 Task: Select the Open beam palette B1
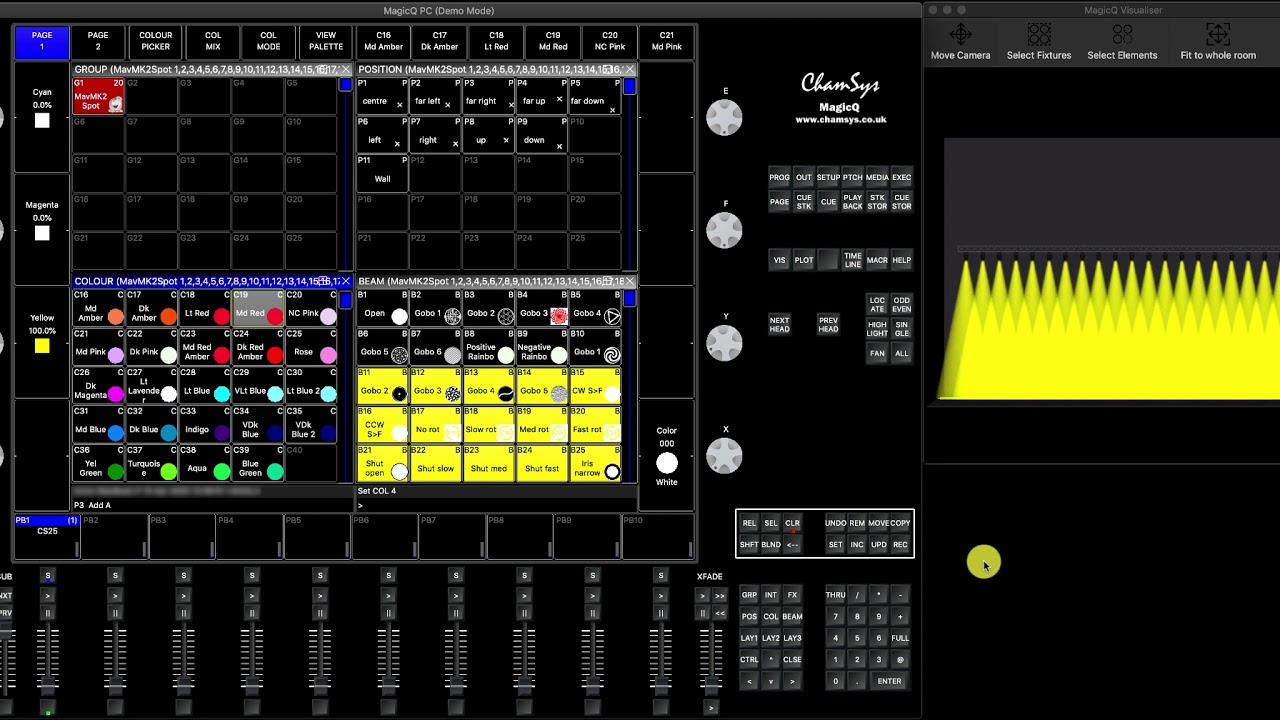point(383,309)
